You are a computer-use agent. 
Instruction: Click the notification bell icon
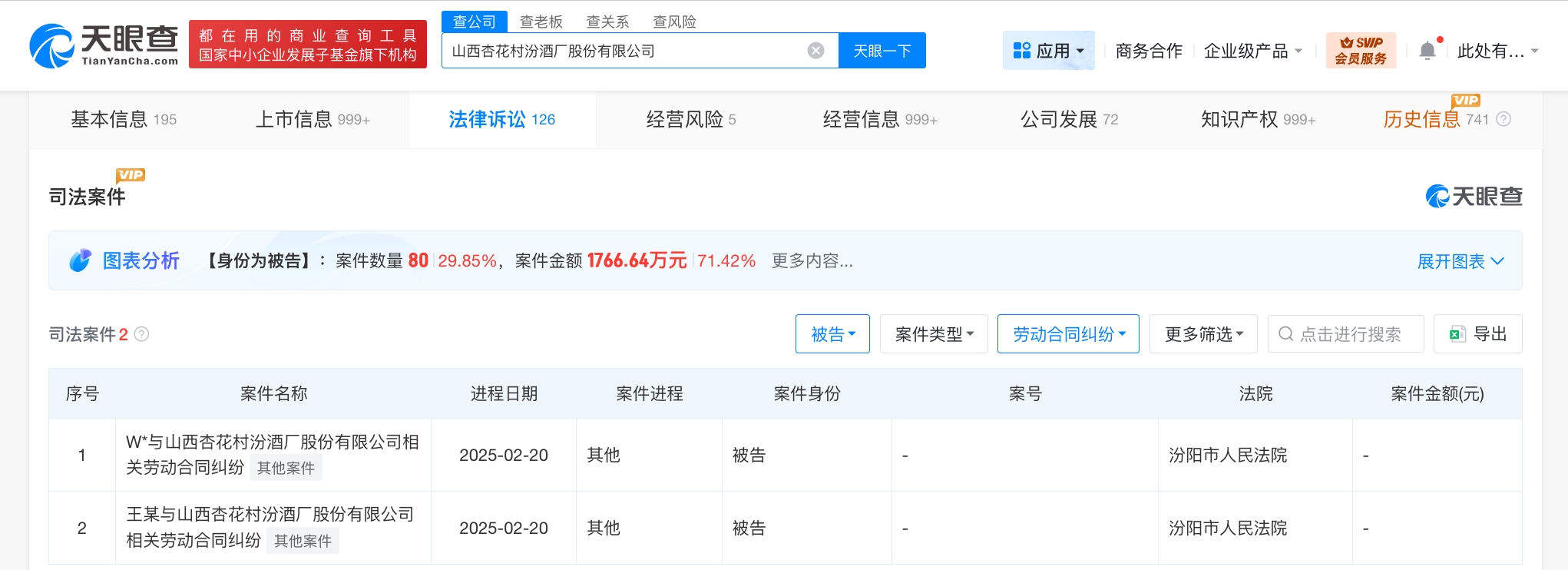[x=1427, y=51]
